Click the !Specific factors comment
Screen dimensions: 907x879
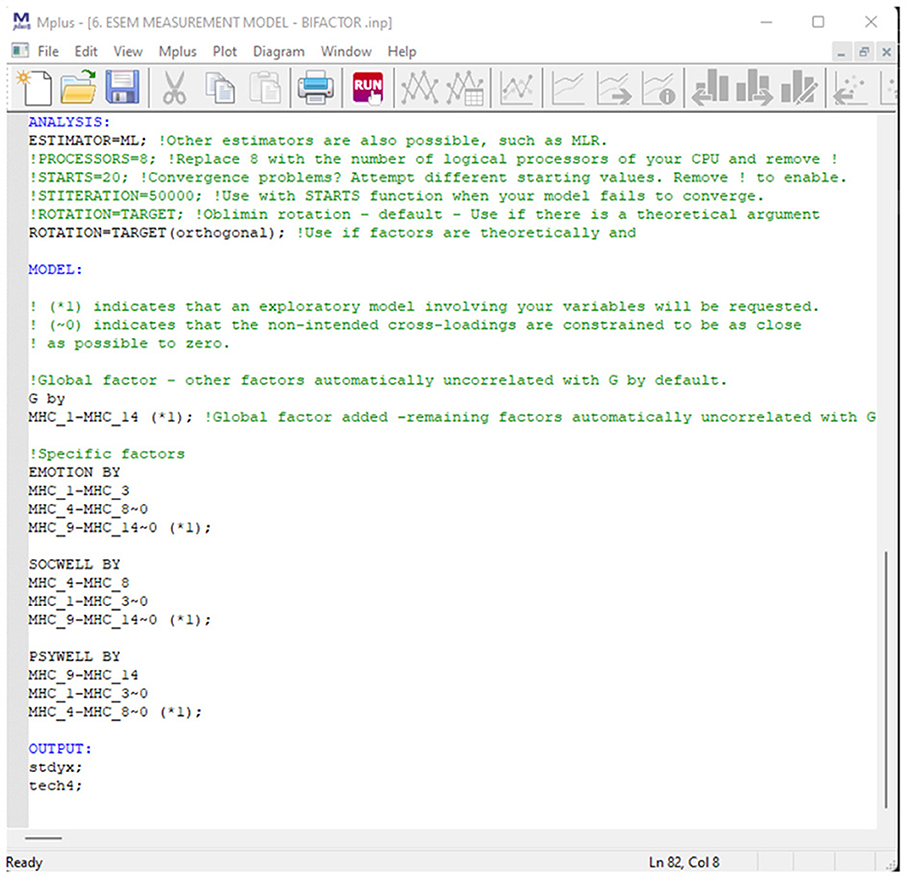pos(106,454)
